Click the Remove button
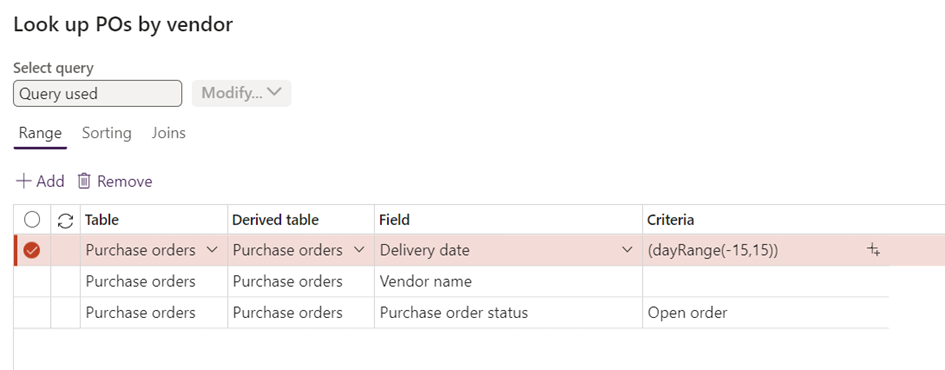 point(115,181)
